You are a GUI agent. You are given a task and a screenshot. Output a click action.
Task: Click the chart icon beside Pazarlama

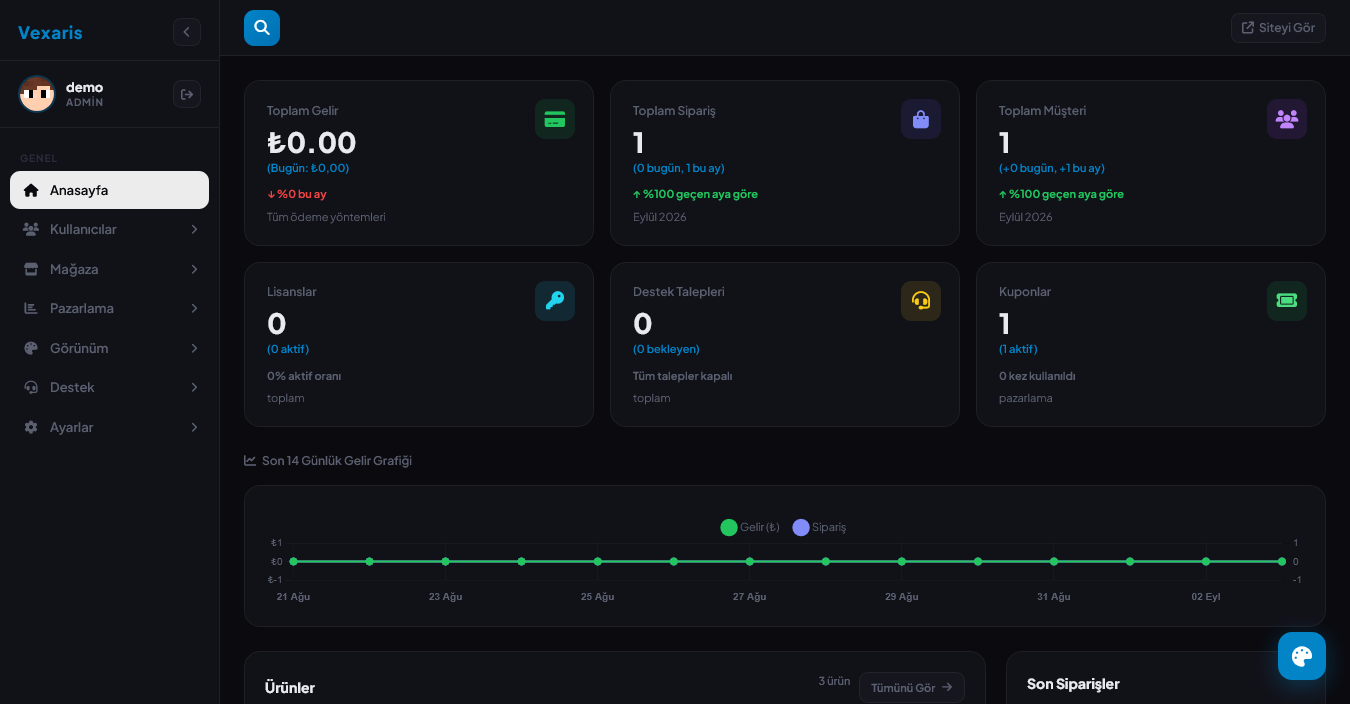tap(31, 308)
